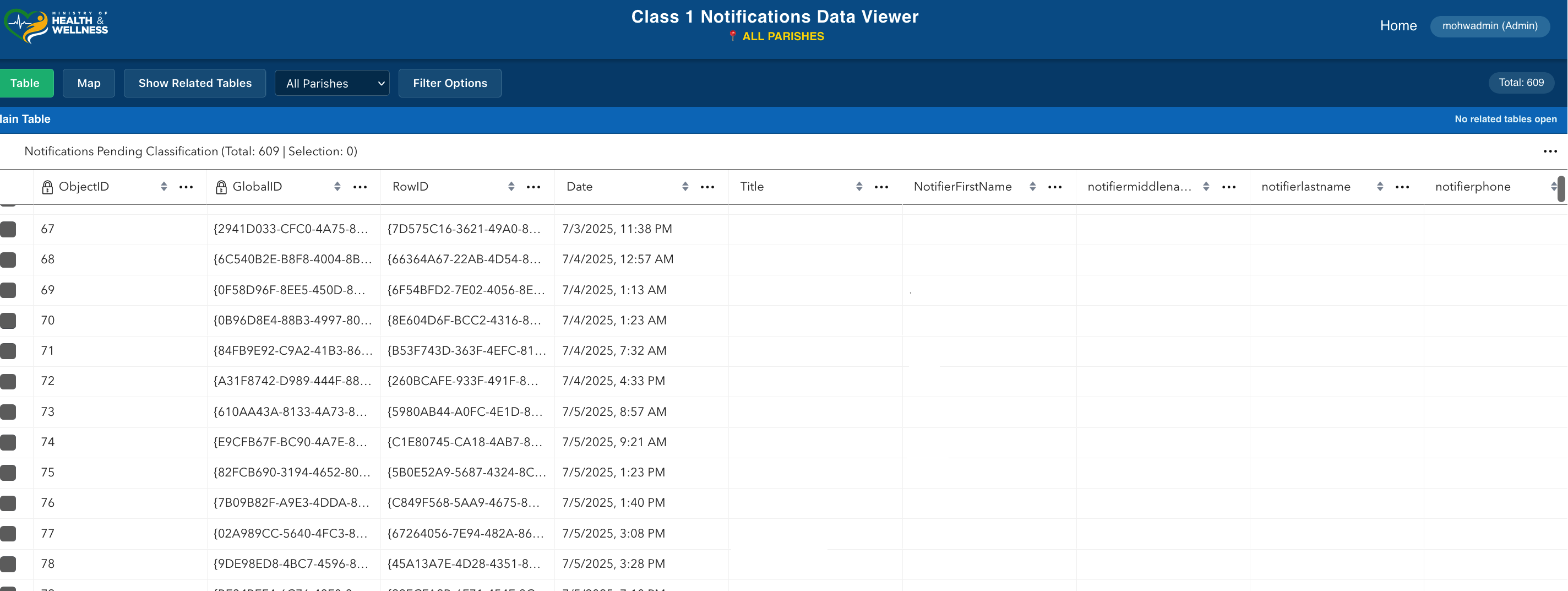Switch to the Table view tab
The height and width of the screenshot is (591, 1568).
[x=25, y=83]
